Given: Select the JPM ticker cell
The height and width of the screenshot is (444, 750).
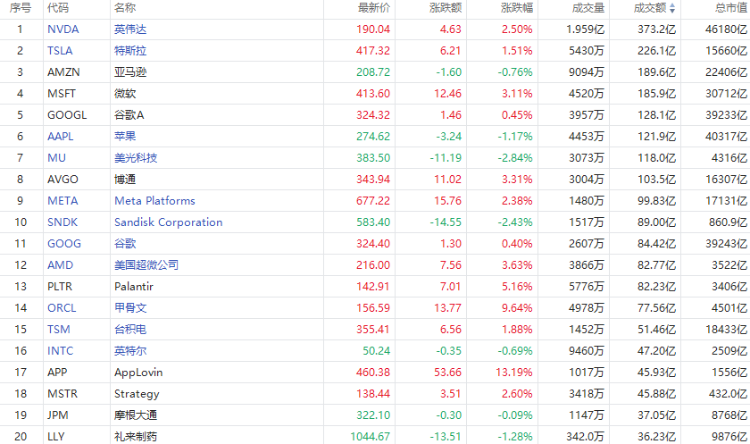Looking at the screenshot, I should pyautogui.click(x=58, y=415).
